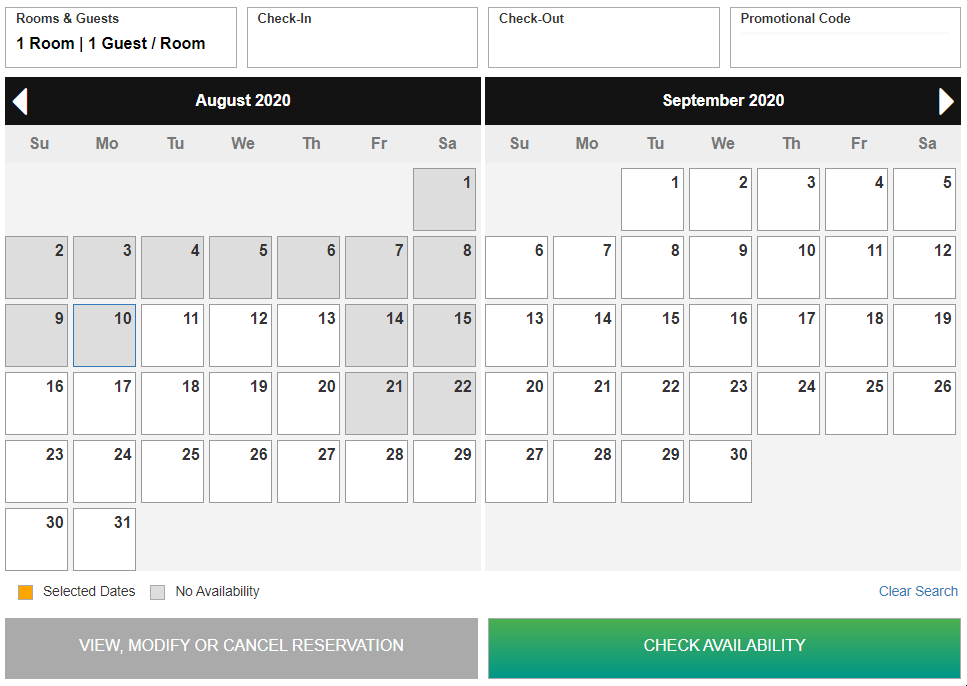Screen dimensions: 967x686
Task: Choose August 31 in the calendar
Action: click(x=104, y=540)
